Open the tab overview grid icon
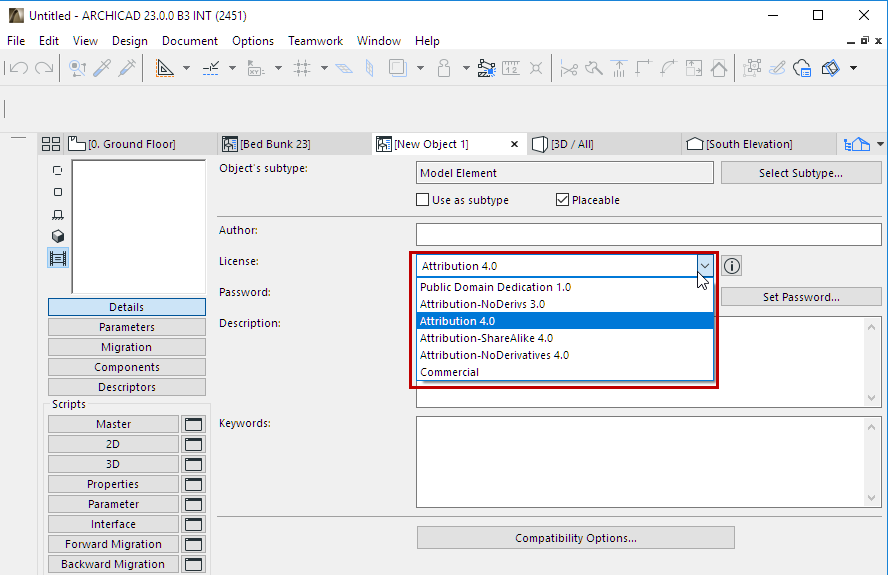888x575 pixels. [x=51, y=144]
